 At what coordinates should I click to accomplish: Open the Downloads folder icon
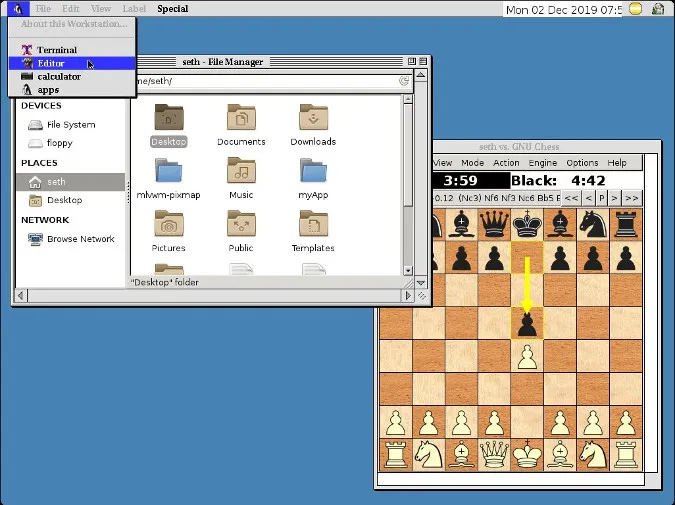click(313, 119)
